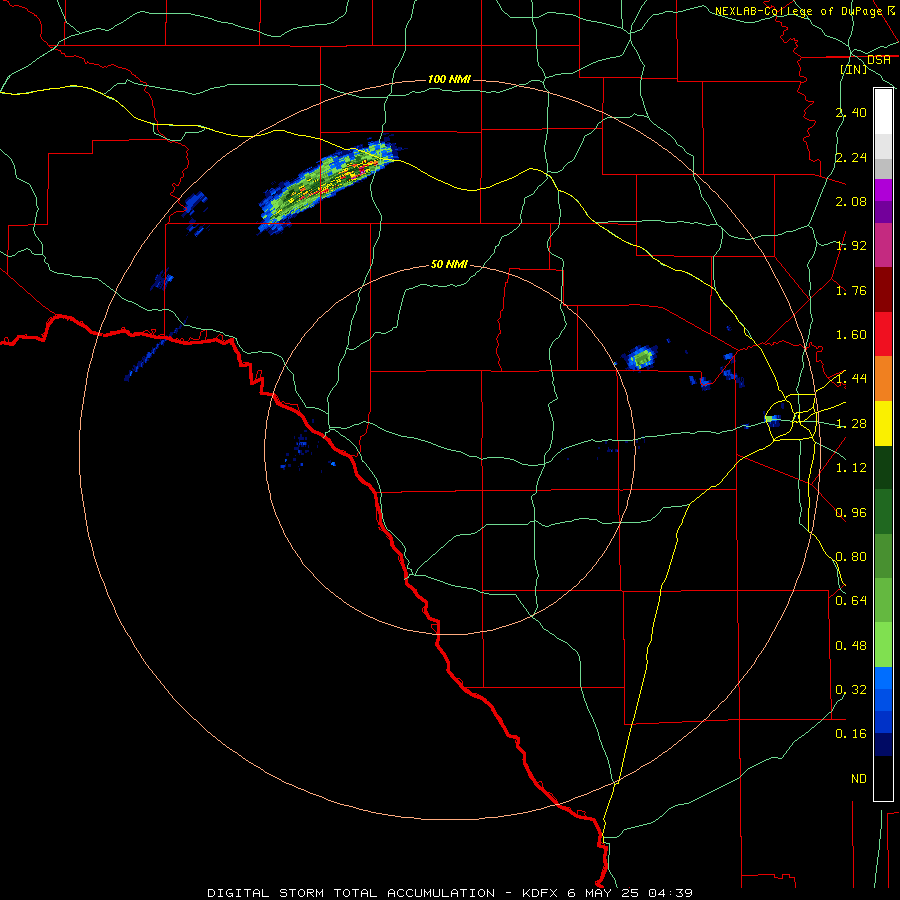Click the '1.92' legend value
The width and height of the screenshot is (900, 900).
tap(851, 246)
